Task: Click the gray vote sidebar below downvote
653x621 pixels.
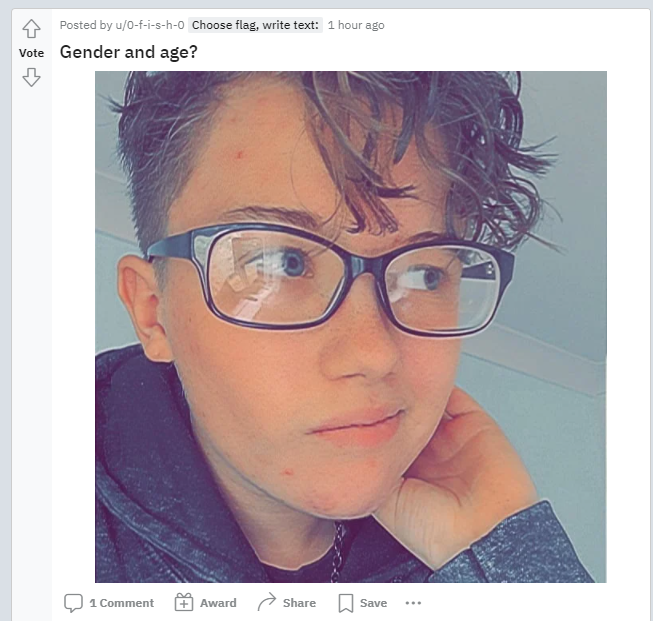Action: pos(32,333)
